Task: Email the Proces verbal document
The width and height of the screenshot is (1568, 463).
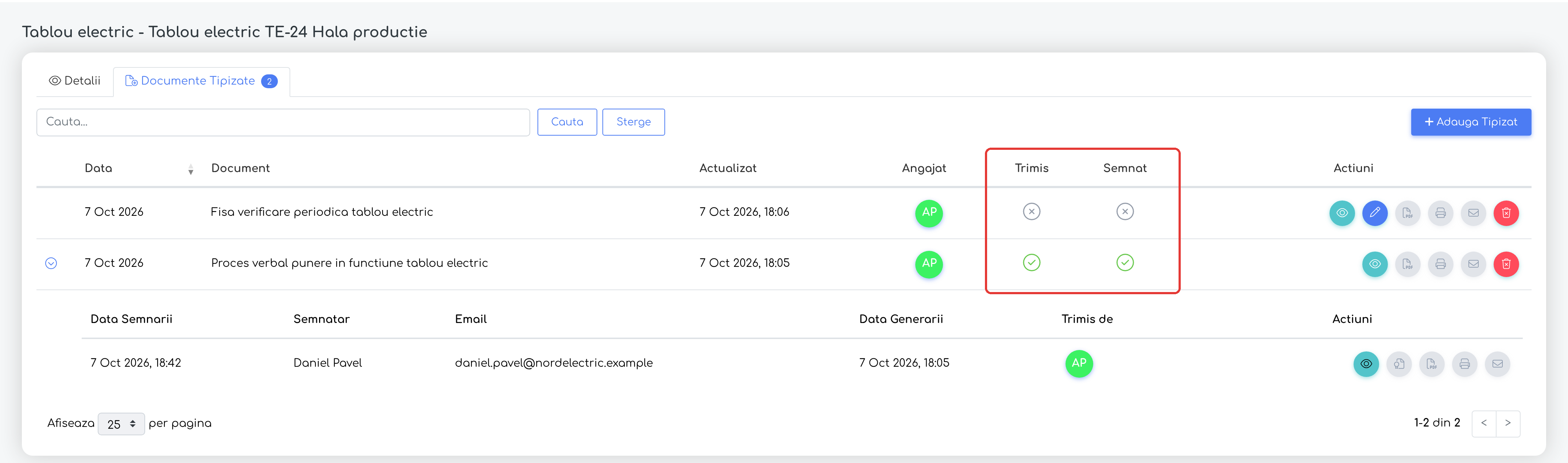Action: [1473, 264]
